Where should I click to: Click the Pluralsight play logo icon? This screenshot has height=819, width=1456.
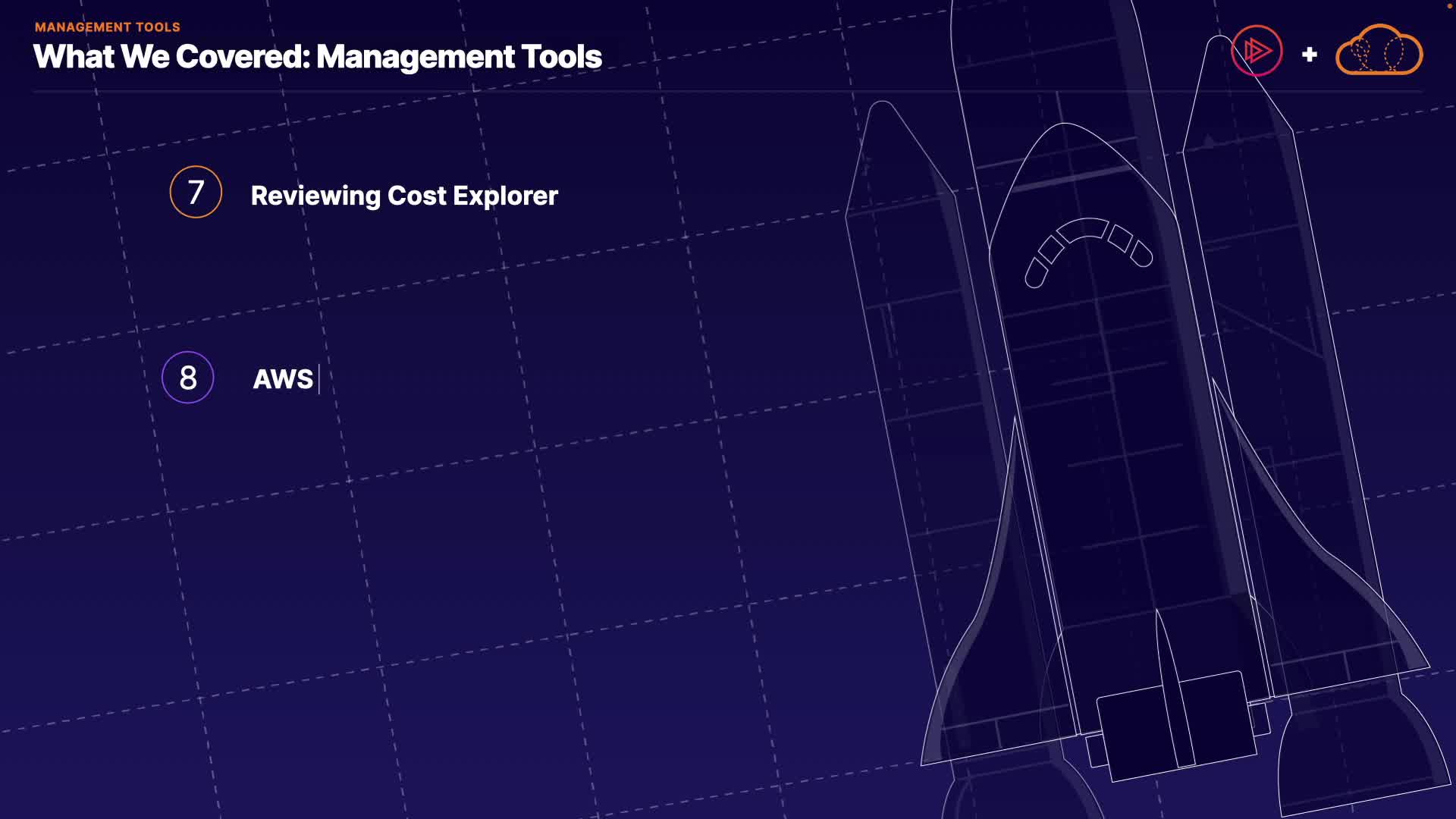point(1257,52)
